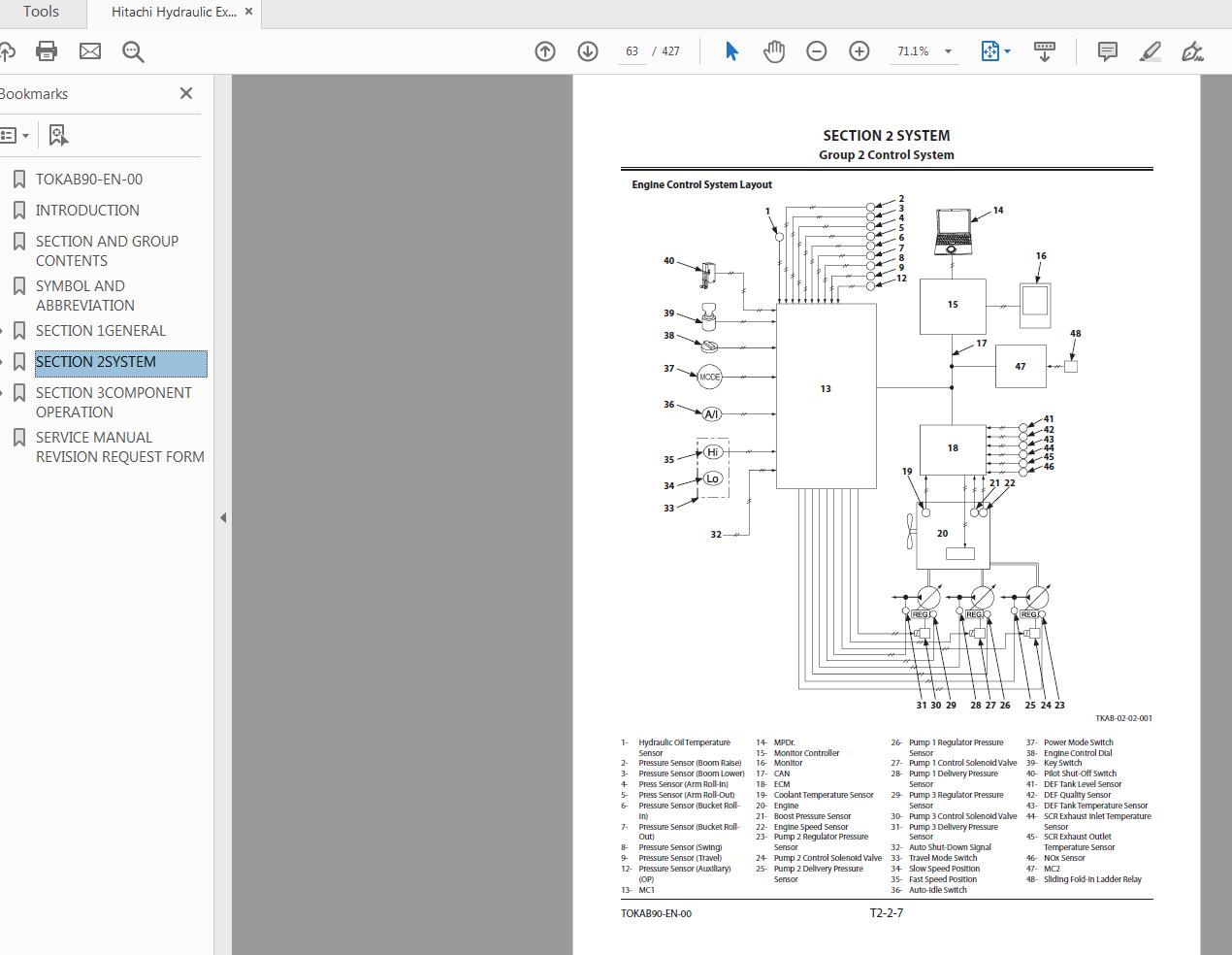The width and height of the screenshot is (1232, 955).
Task: Add a sticky note comment
Action: point(1107,50)
